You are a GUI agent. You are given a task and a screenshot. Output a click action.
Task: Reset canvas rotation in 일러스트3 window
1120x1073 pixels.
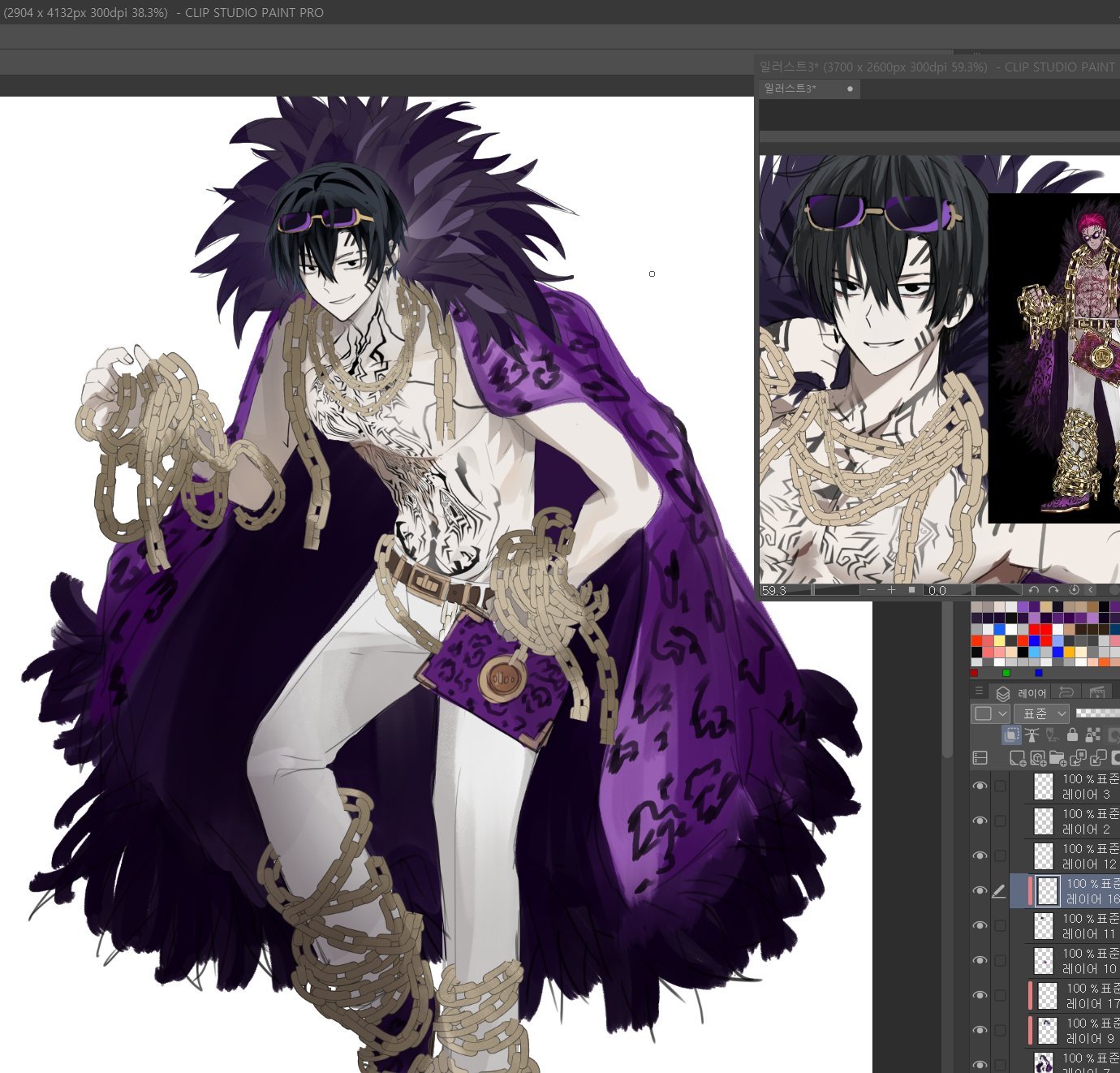[1074, 590]
